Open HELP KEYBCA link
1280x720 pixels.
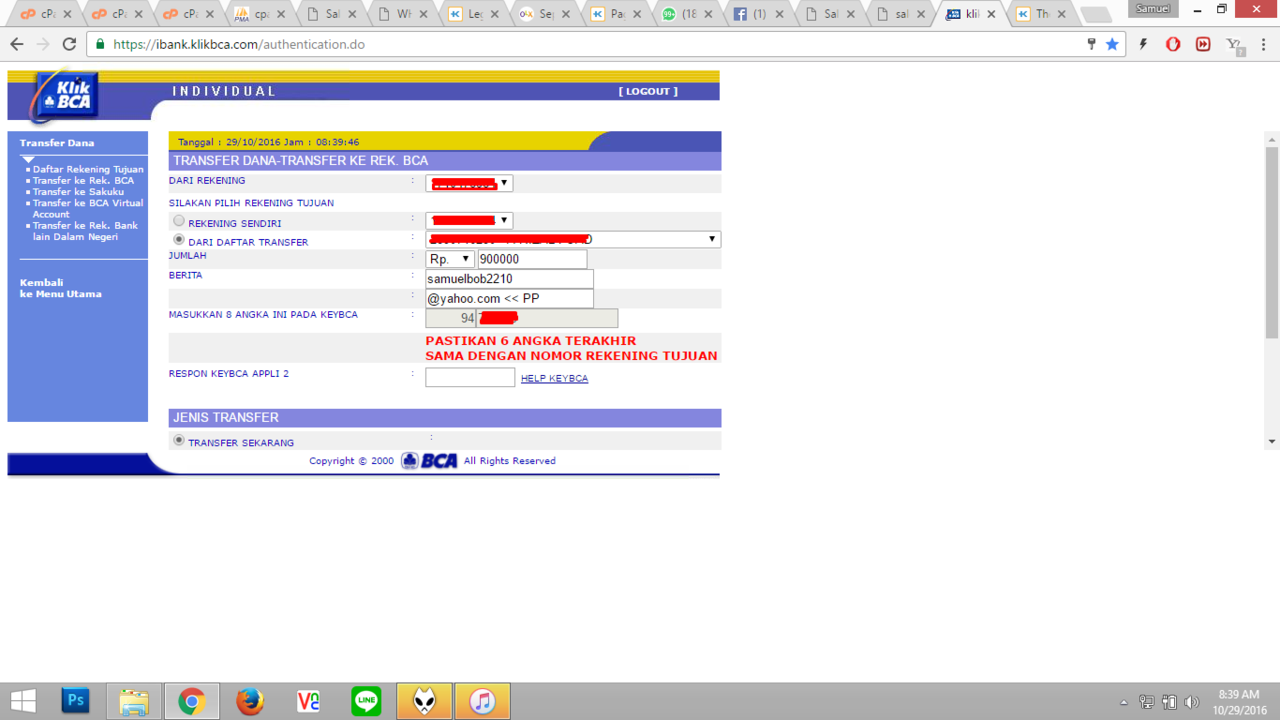click(554, 378)
